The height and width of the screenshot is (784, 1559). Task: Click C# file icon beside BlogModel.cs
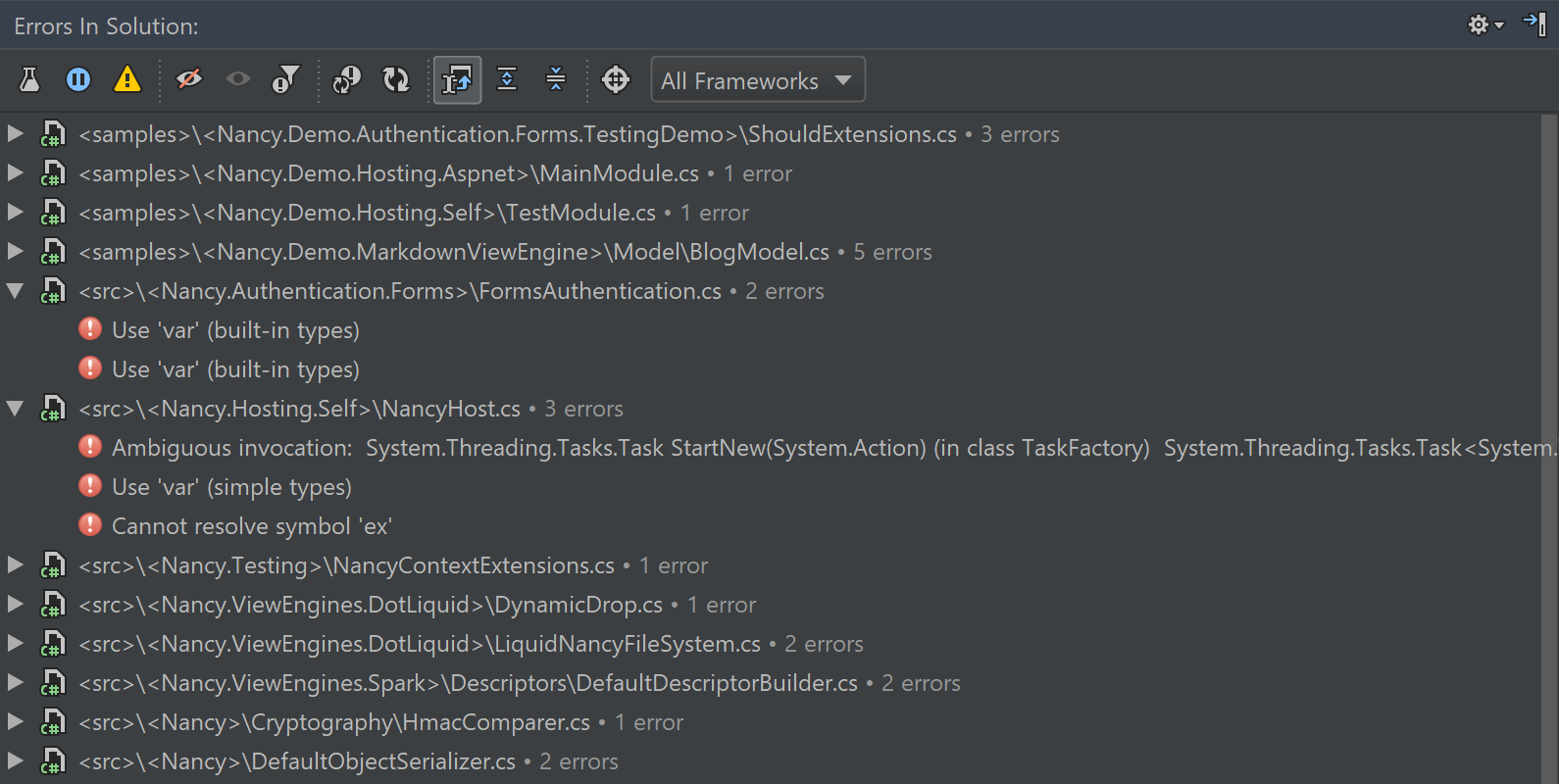(52, 252)
